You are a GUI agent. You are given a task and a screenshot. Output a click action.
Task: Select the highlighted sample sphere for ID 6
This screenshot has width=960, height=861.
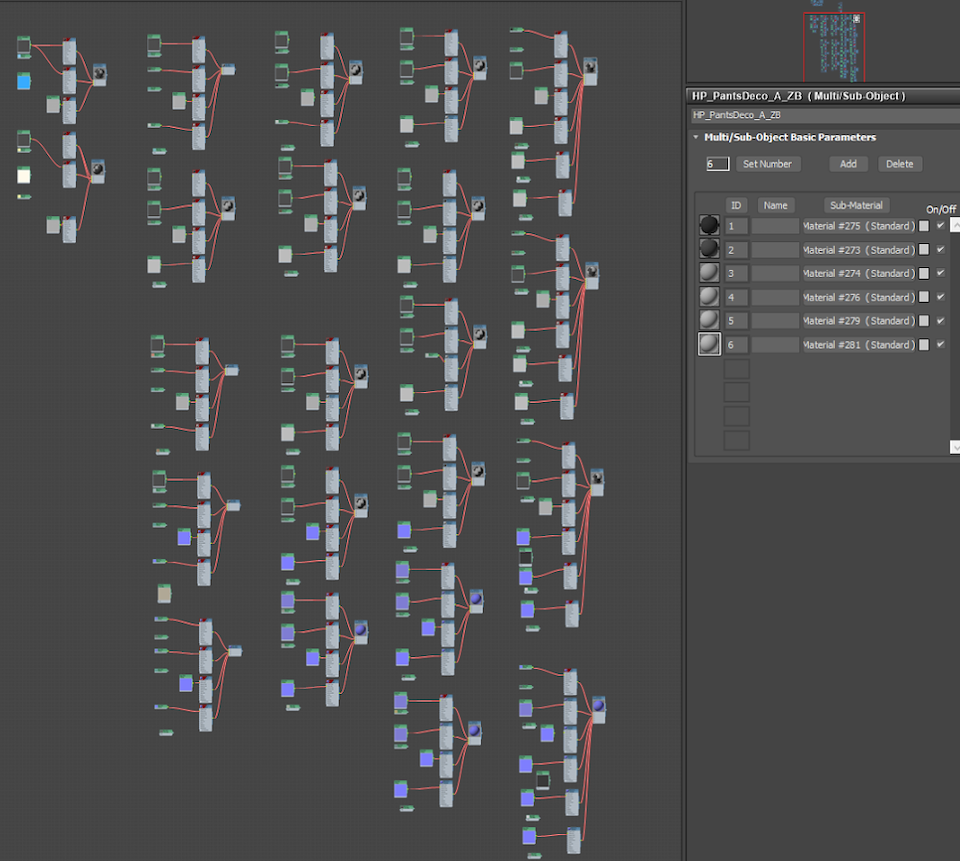[709, 345]
